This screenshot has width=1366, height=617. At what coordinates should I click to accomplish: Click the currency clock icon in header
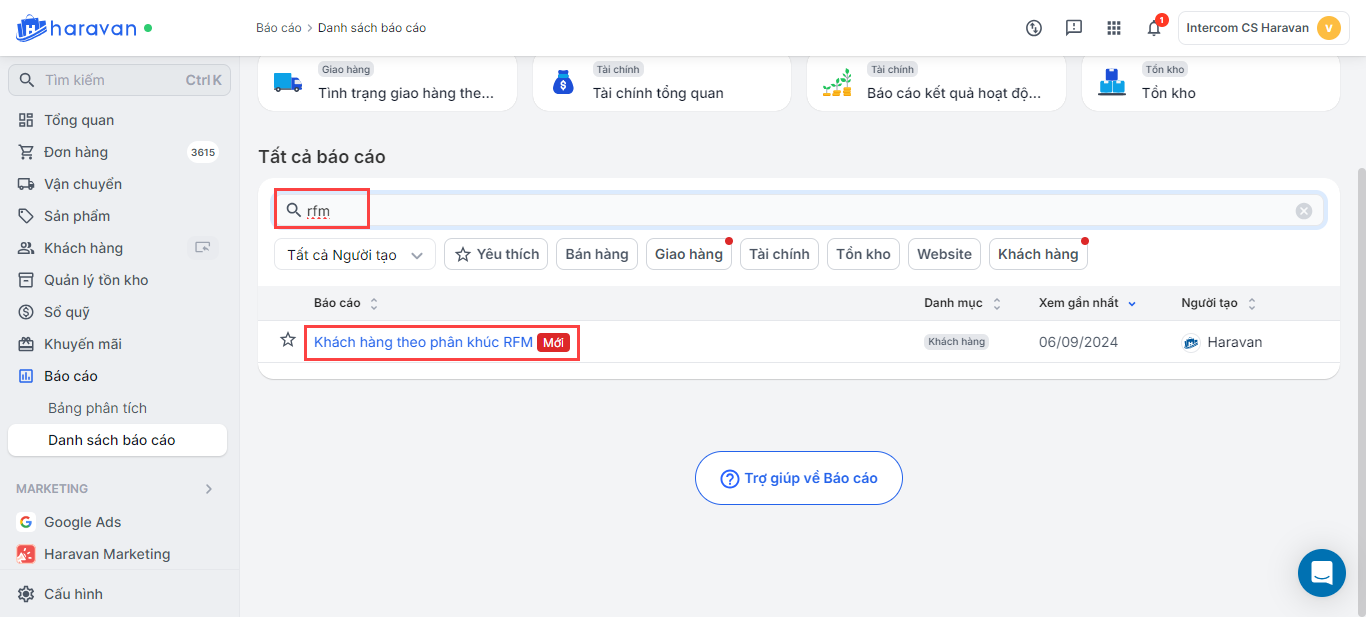click(x=1034, y=28)
